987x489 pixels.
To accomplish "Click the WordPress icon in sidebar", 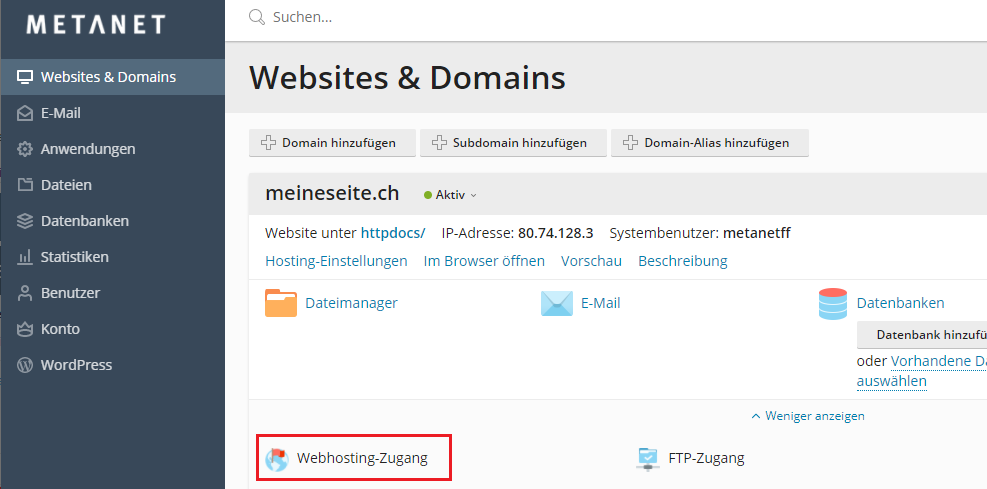I will [x=25, y=365].
